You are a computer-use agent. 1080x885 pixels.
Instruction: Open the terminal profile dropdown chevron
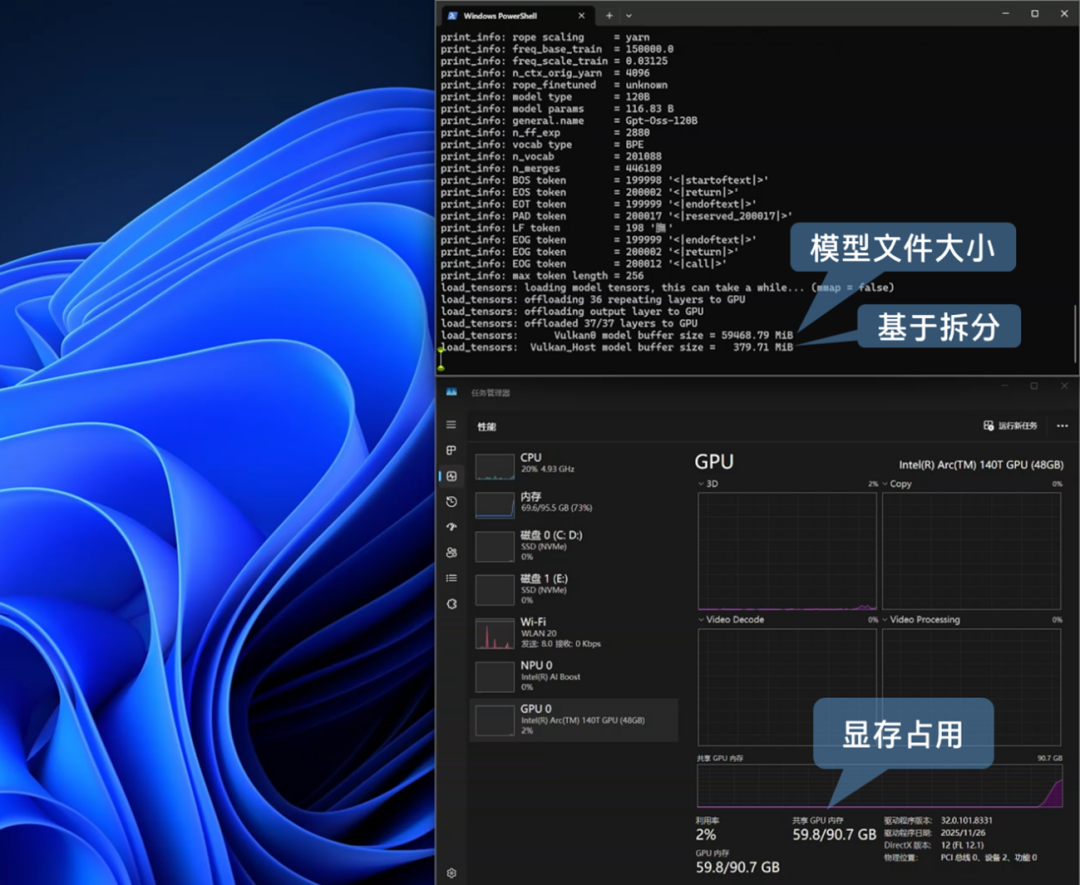click(629, 15)
